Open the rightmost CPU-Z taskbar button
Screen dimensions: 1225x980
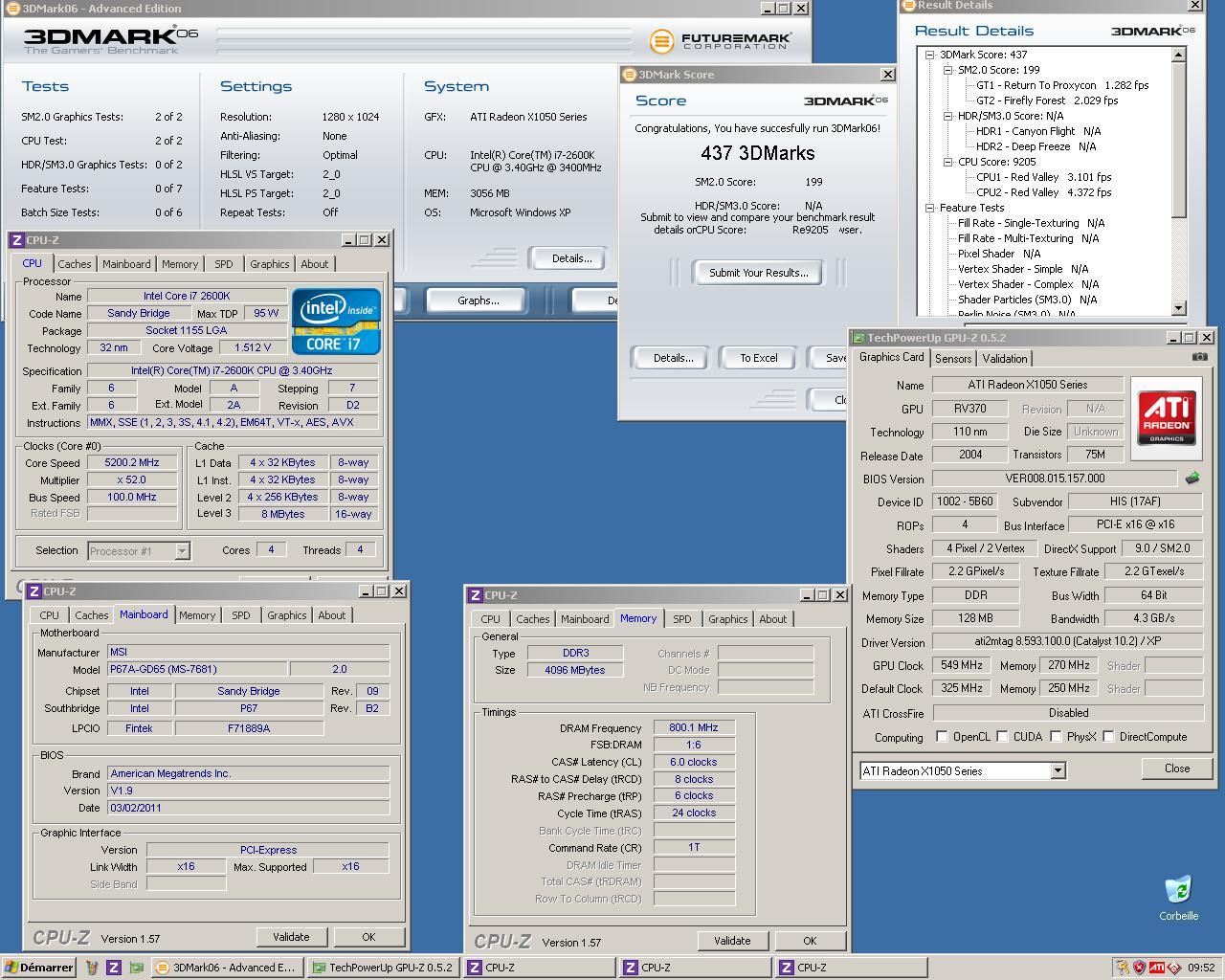851,968
